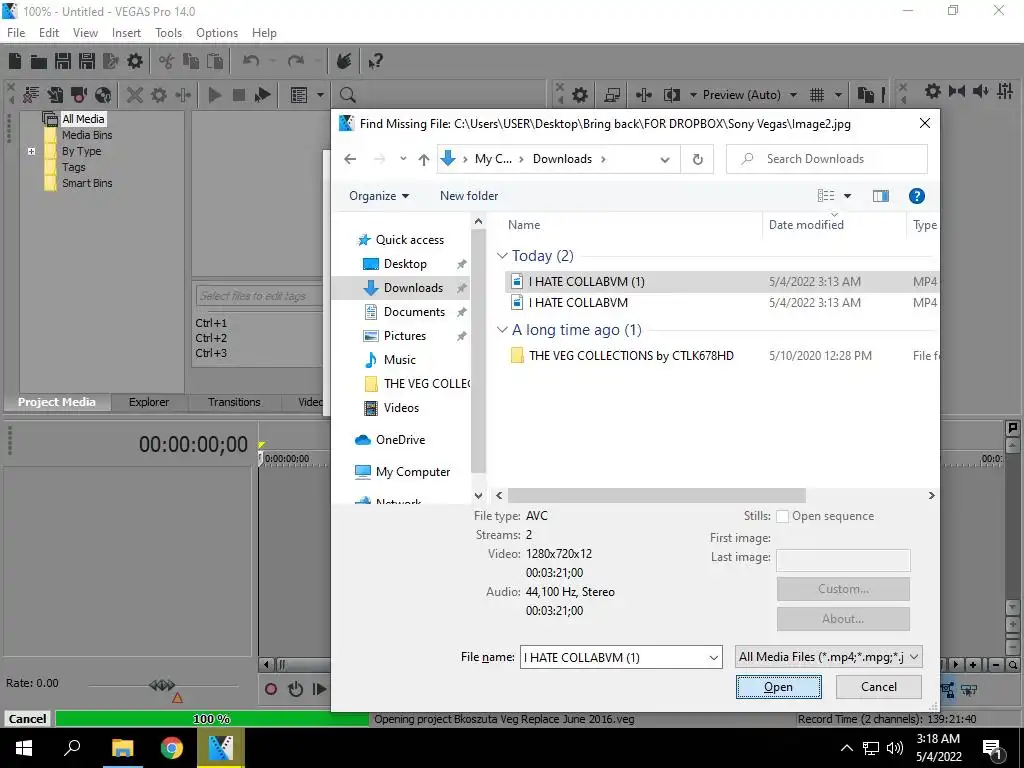Click the Open button
The width and height of the screenshot is (1024, 768).
(x=778, y=687)
